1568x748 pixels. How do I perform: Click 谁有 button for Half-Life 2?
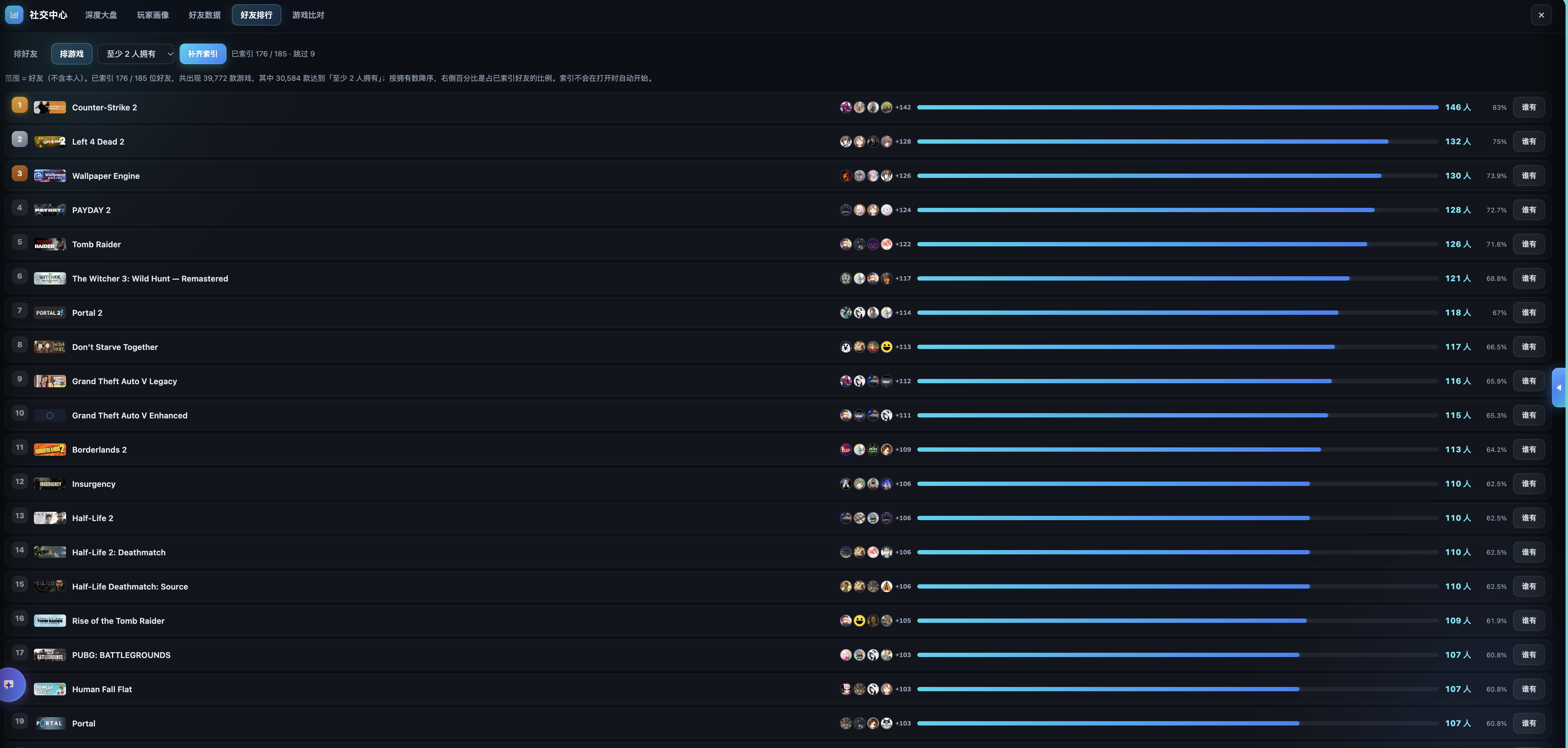tap(1529, 518)
